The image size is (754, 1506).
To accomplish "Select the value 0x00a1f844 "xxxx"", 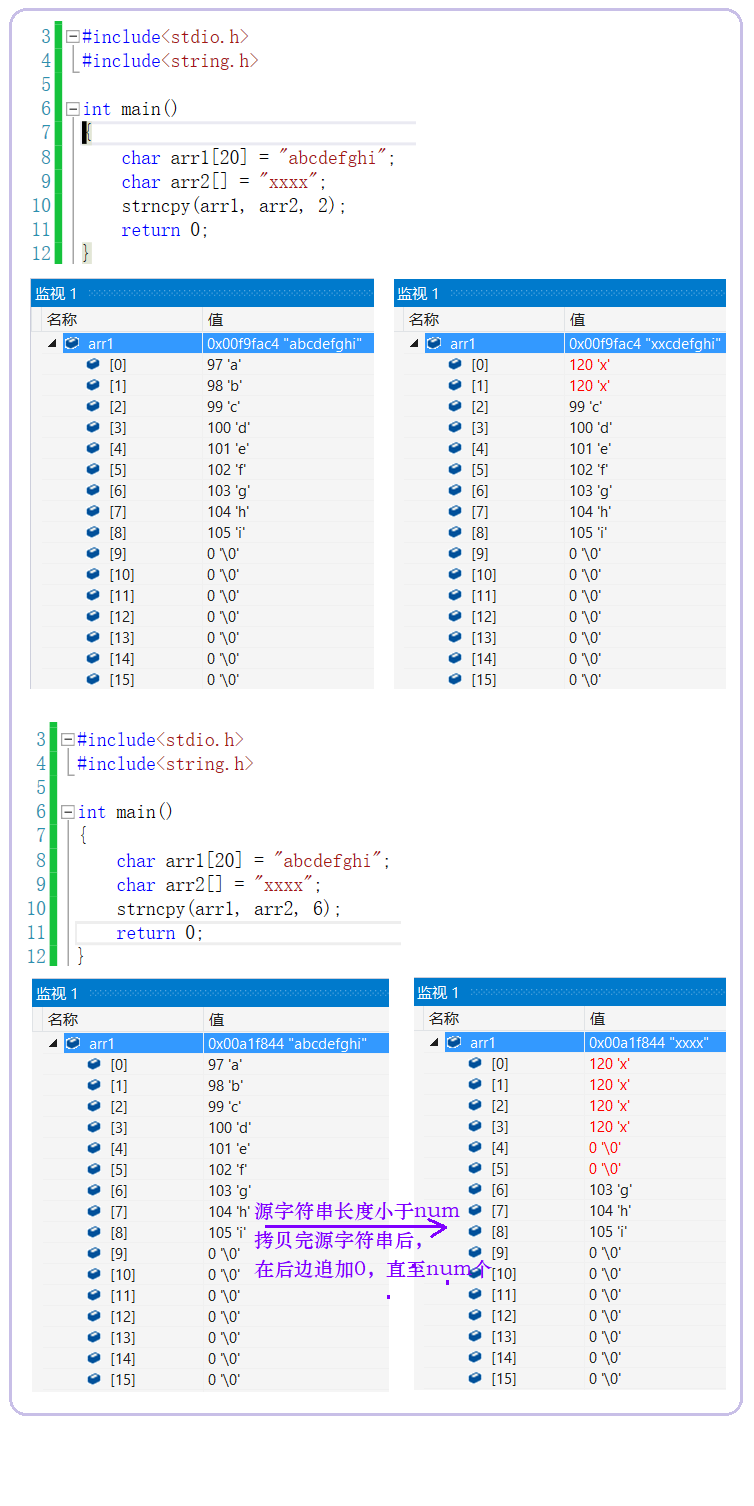I will point(649,1042).
